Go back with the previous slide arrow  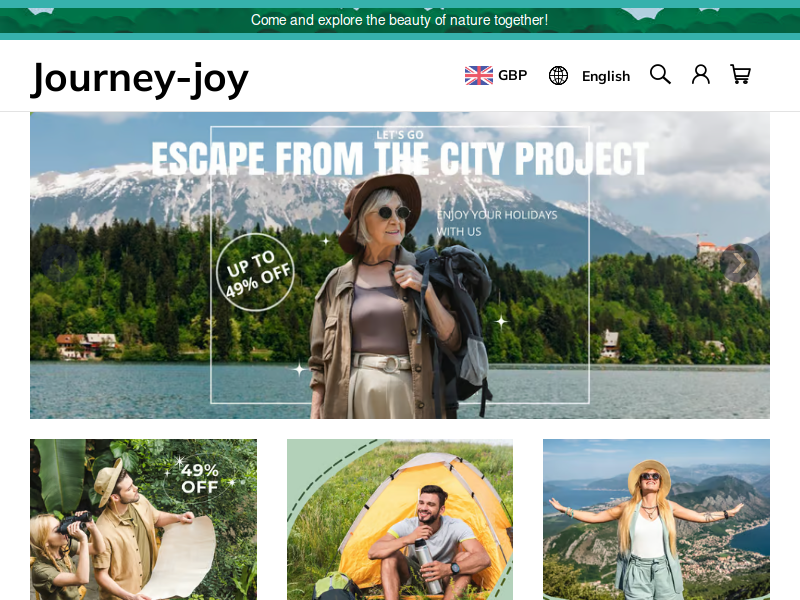(60, 263)
